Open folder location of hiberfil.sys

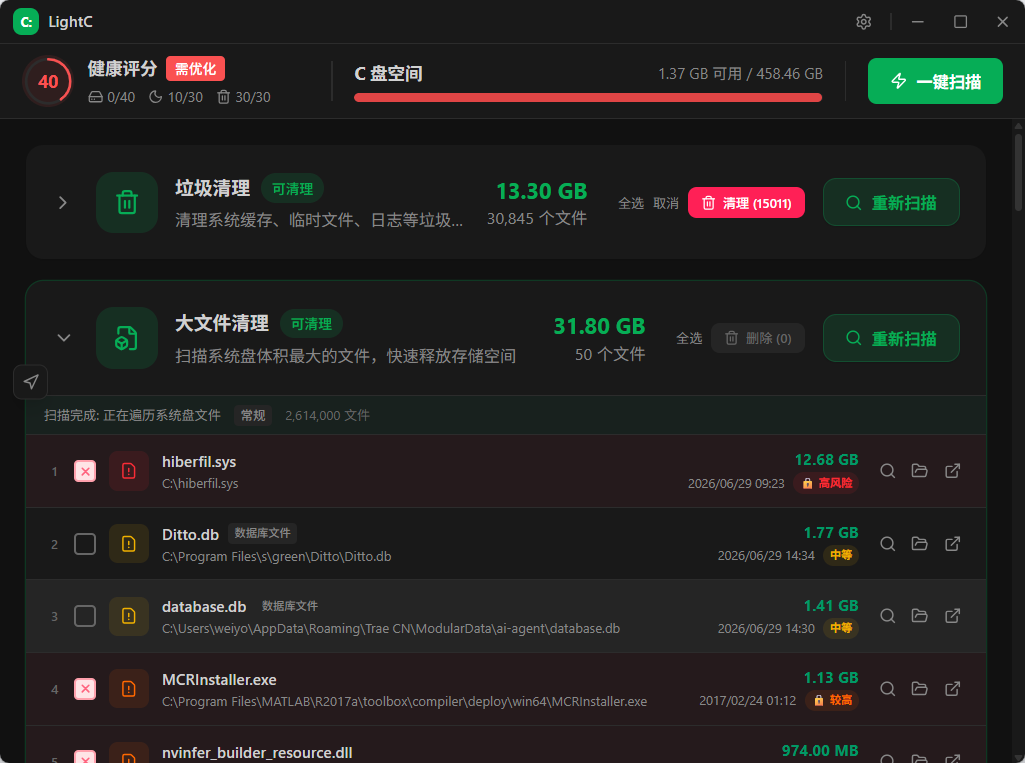(x=920, y=471)
